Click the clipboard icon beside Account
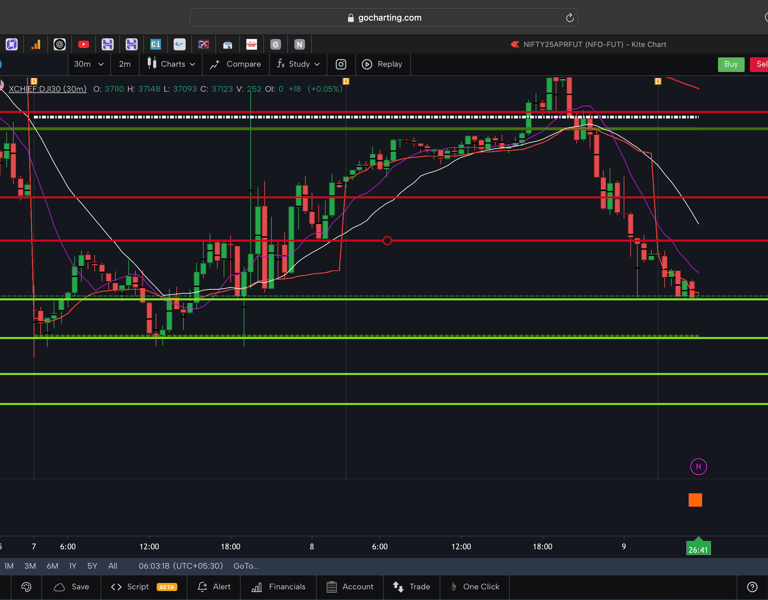The width and height of the screenshot is (768, 600). tap(332, 587)
